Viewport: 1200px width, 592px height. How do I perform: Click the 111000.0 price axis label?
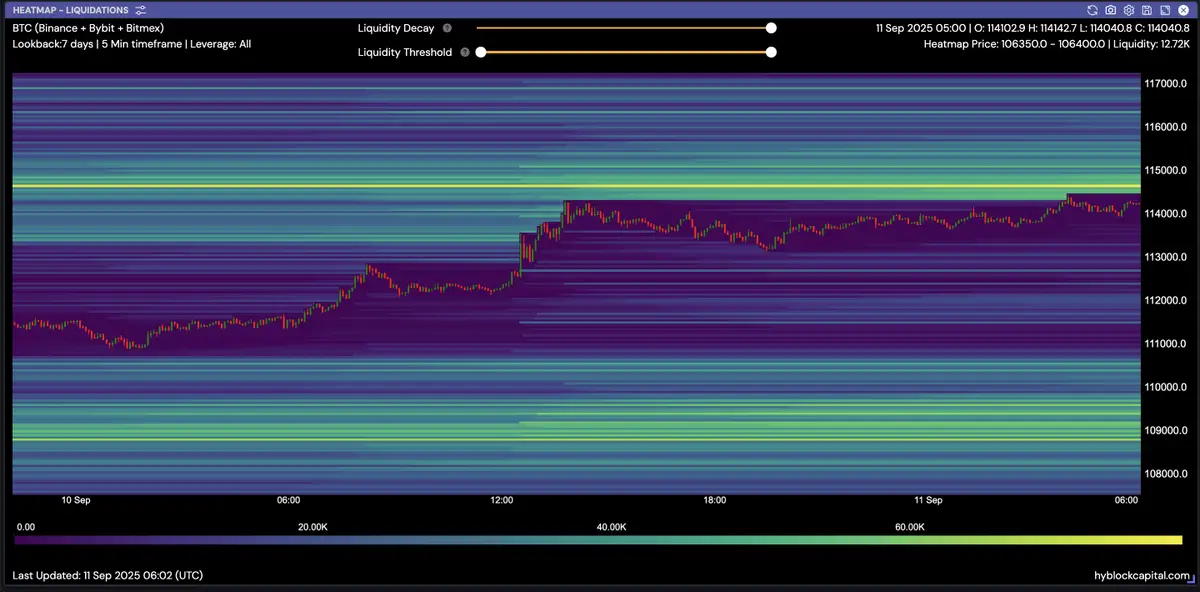[1164, 344]
